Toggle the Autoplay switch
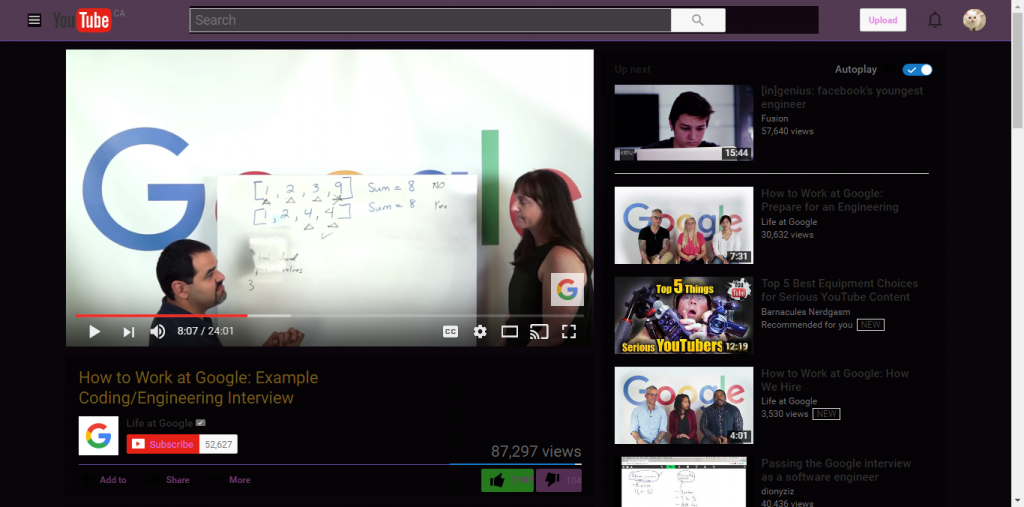 [x=918, y=70]
